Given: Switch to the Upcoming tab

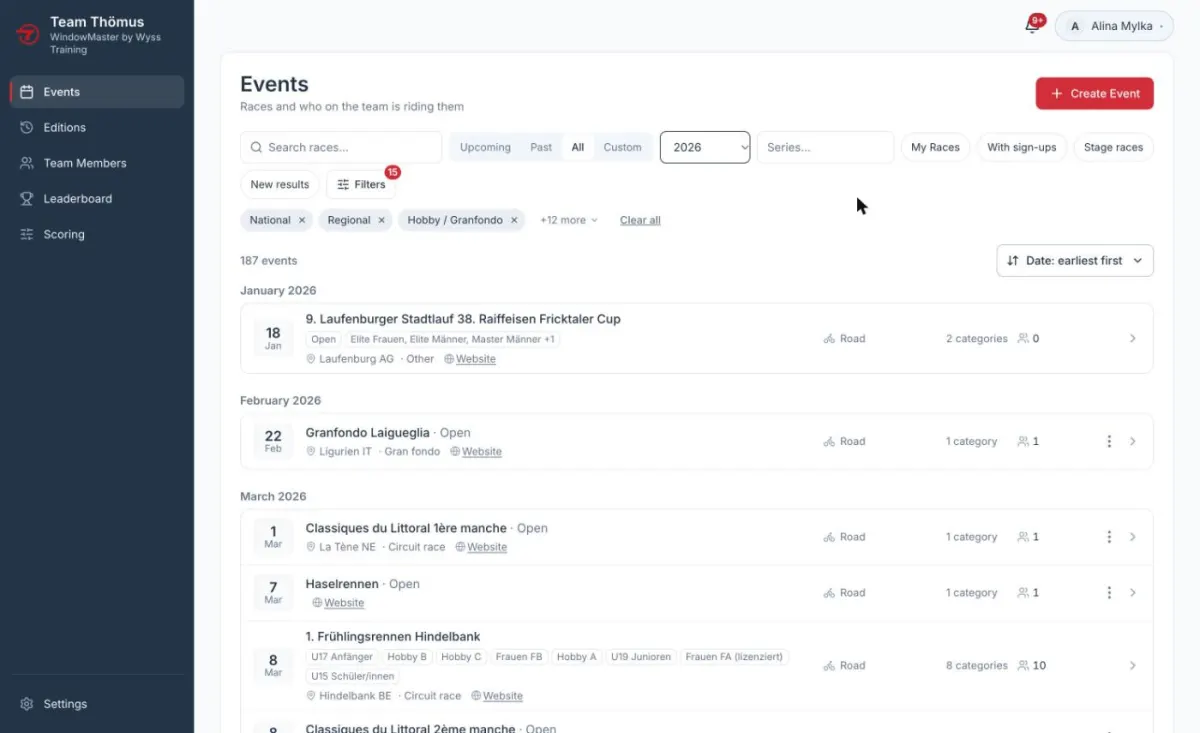Looking at the screenshot, I should (485, 147).
